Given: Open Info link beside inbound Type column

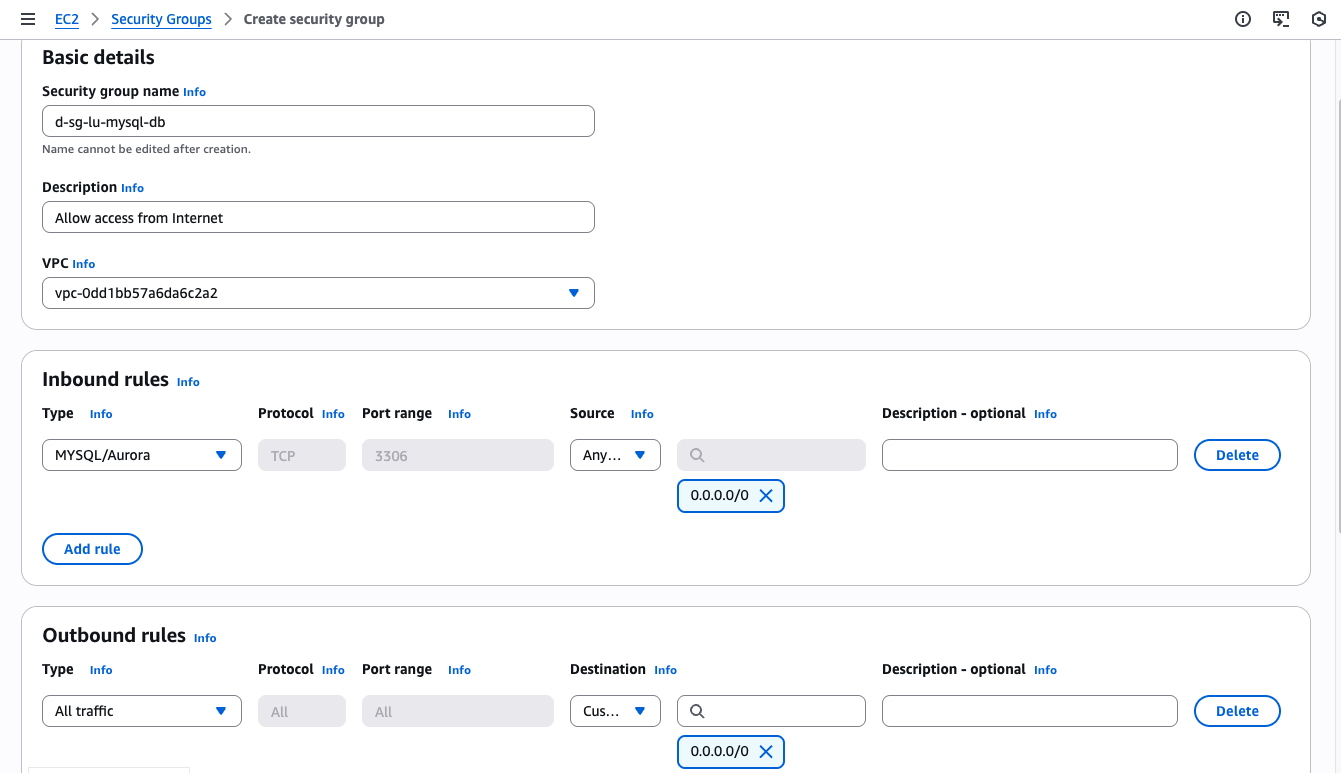Looking at the screenshot, I should (x=101, y=414).
